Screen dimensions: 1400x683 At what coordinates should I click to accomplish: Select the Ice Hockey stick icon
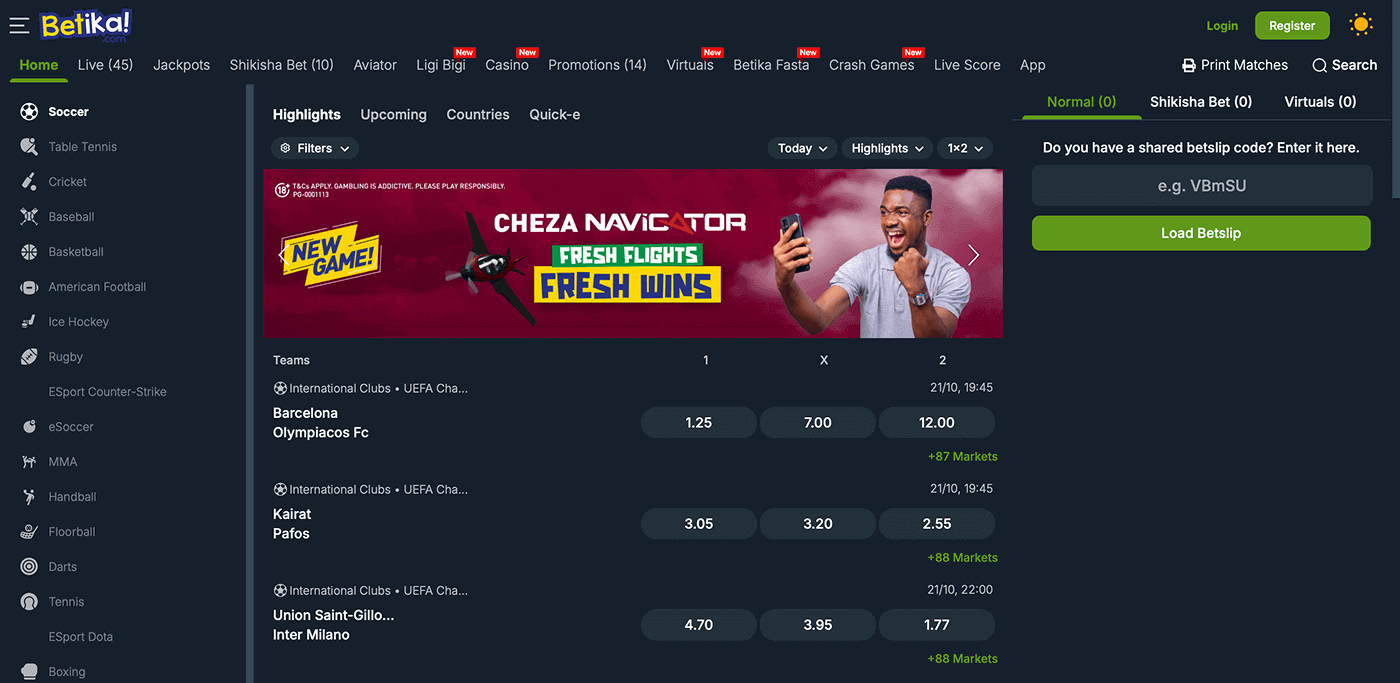point(29,321)
